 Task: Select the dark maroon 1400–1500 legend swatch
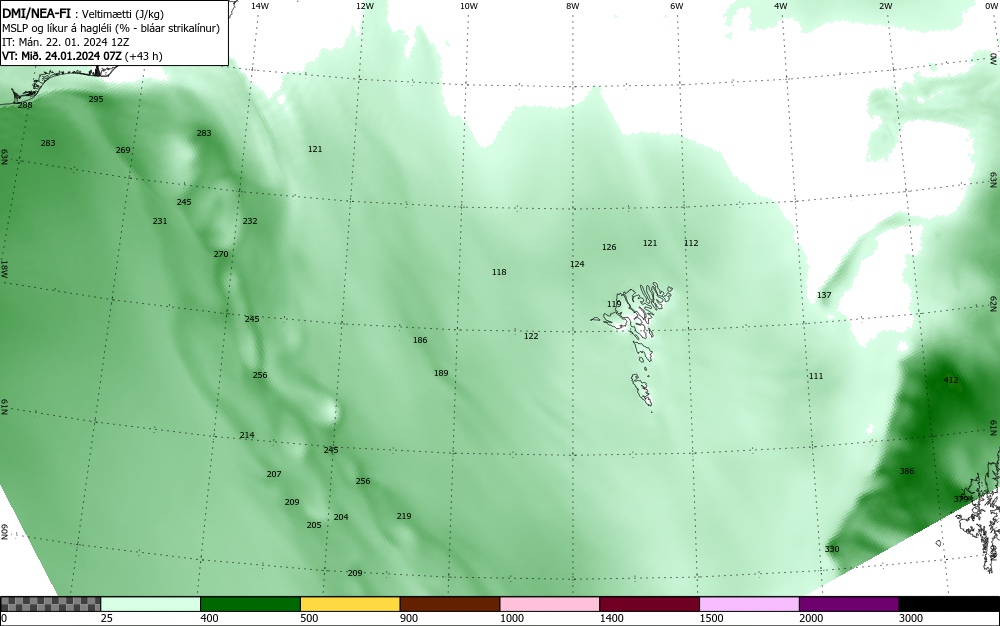click(649, 604)
